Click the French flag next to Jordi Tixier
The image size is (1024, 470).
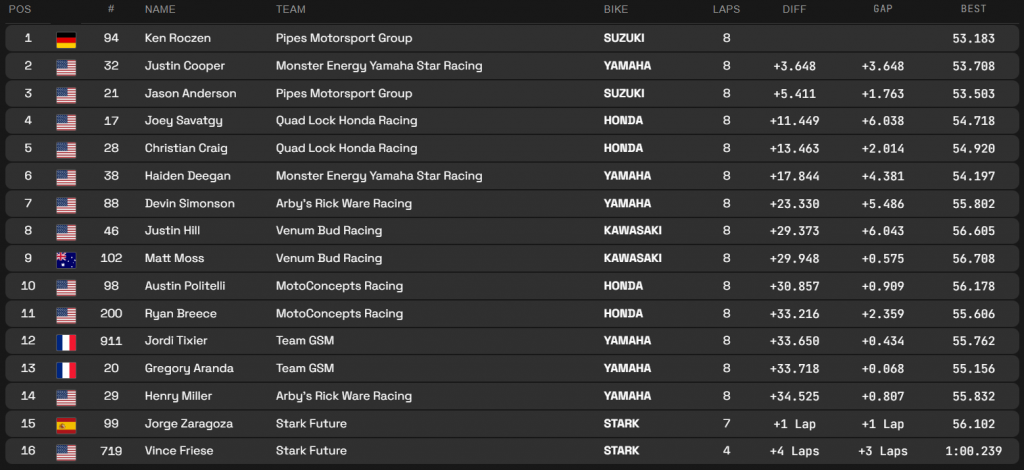point(66,341)
